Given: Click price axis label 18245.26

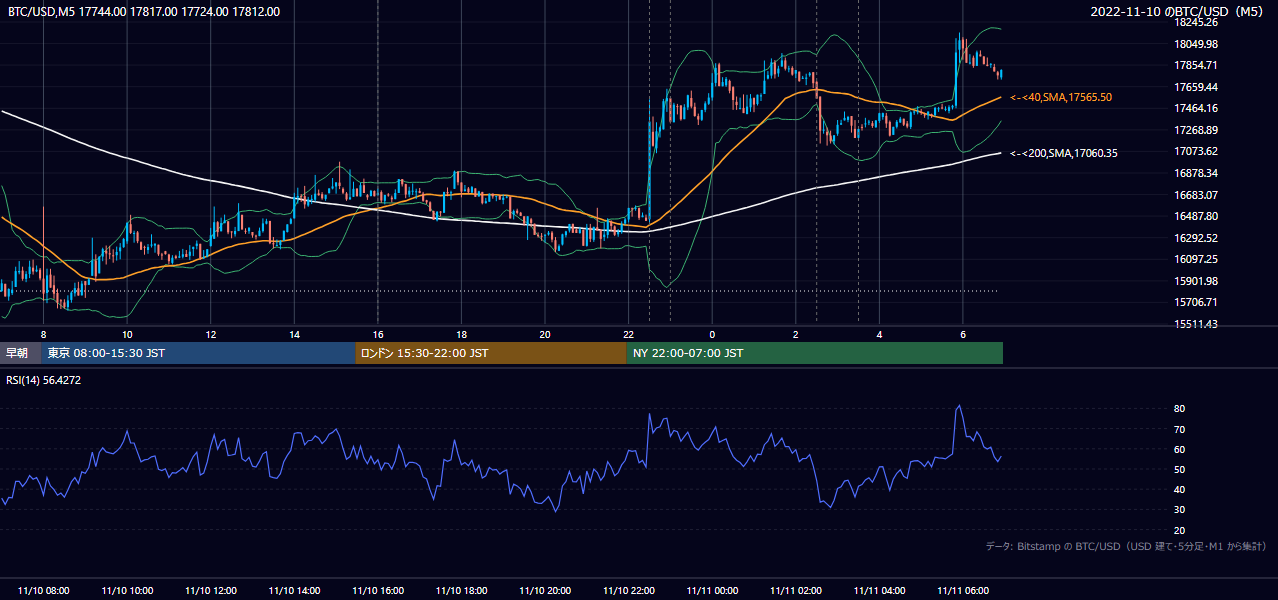Looking at the screenshot, I should pos(1197,22).
